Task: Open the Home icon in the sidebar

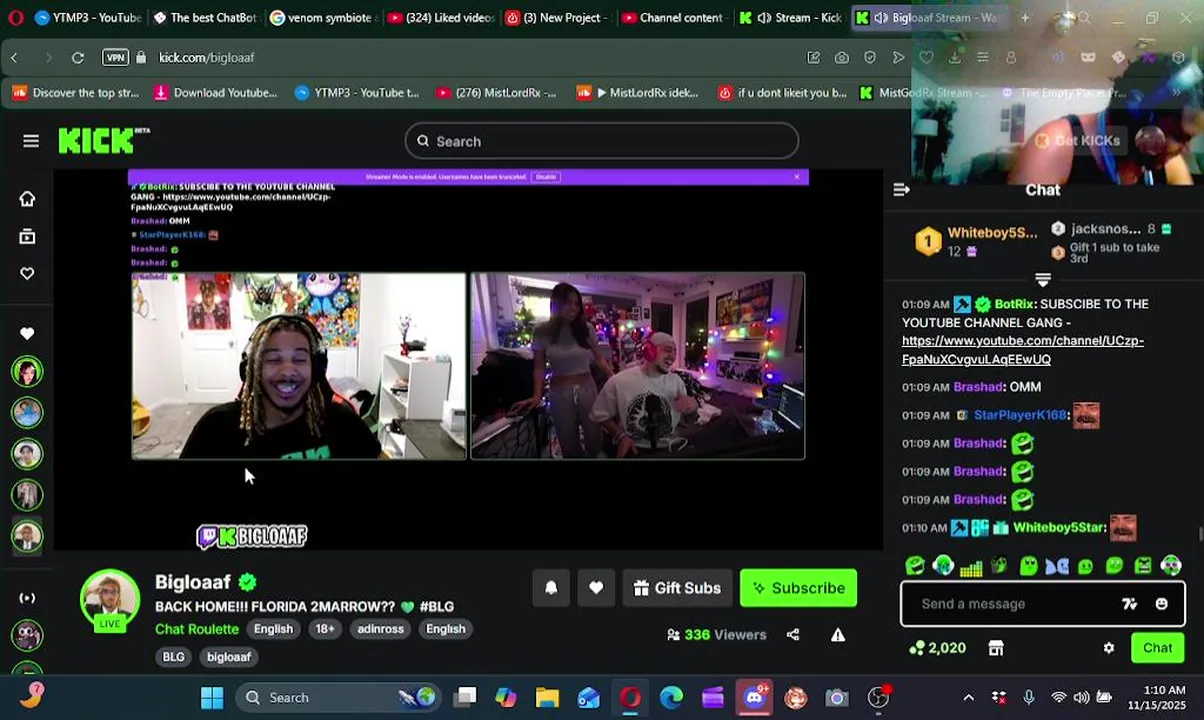Action: (x=27, y=199)
